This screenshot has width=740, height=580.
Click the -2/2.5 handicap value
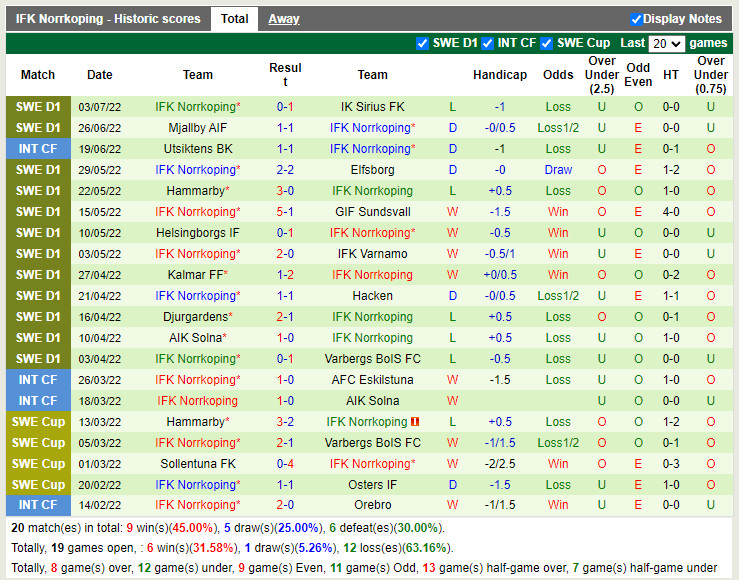pyautogui.click(x=500, y=463)
